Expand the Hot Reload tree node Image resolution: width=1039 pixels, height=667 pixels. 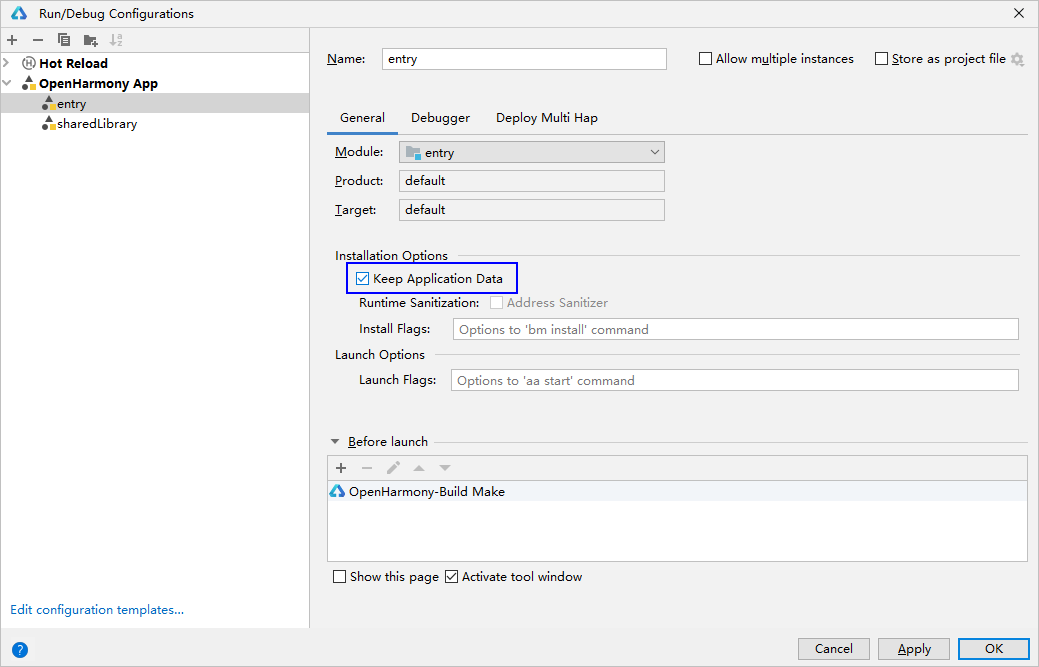click(x=8, y=63)
